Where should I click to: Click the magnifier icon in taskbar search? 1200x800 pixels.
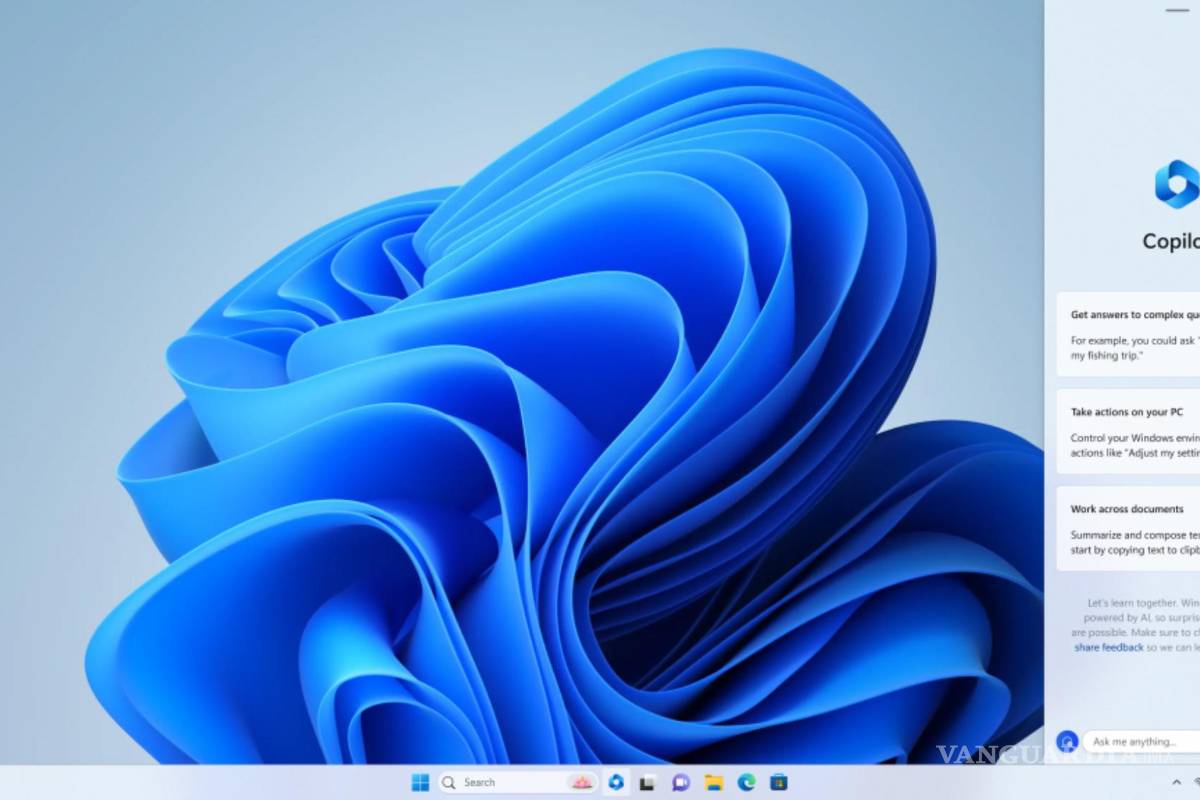coord(449,782)
